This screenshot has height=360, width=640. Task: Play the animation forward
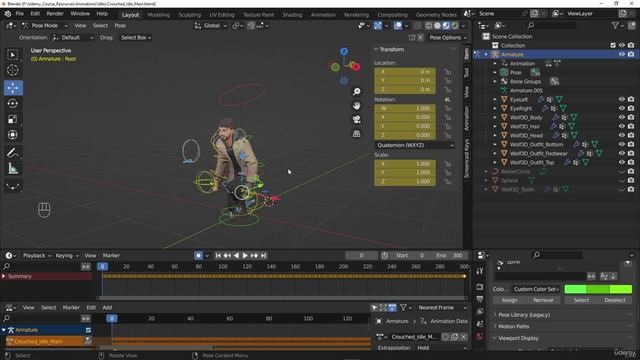pyautogui.click(x=245, y=256)
